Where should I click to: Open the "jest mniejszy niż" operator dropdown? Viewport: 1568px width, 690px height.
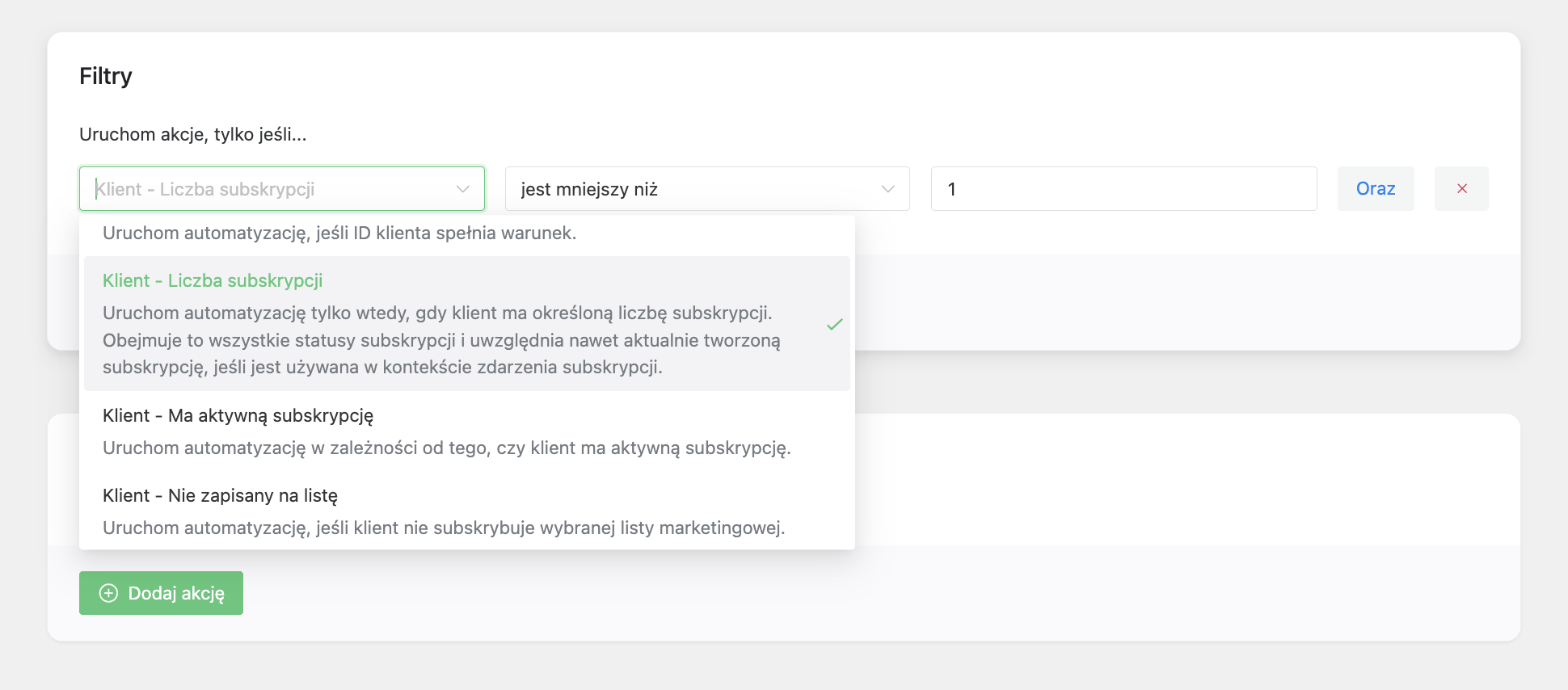click(x=695, y=189)
